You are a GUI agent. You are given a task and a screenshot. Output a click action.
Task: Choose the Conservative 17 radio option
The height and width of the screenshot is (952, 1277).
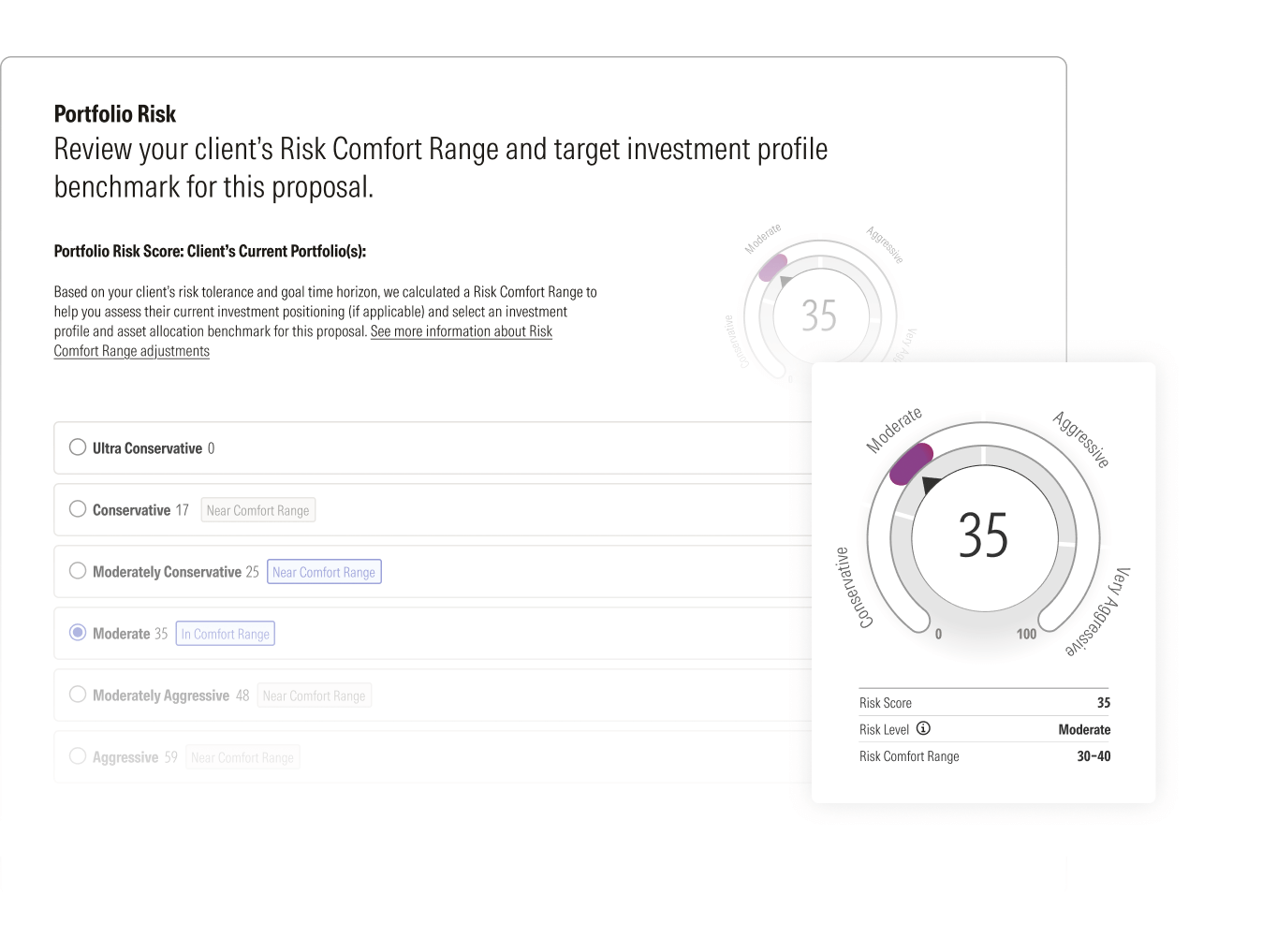tap(78, 509)
